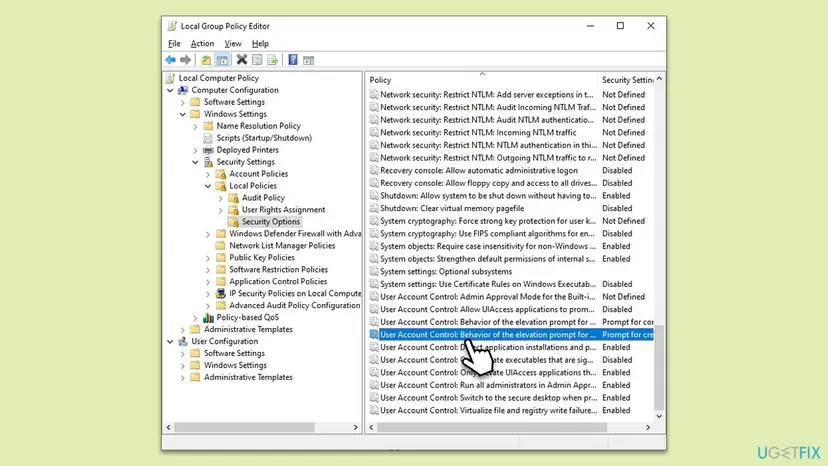Screen dimensions: 828x466
Task: Click the Policy-based QoS chart icon
Action: [x=208, y=318]
